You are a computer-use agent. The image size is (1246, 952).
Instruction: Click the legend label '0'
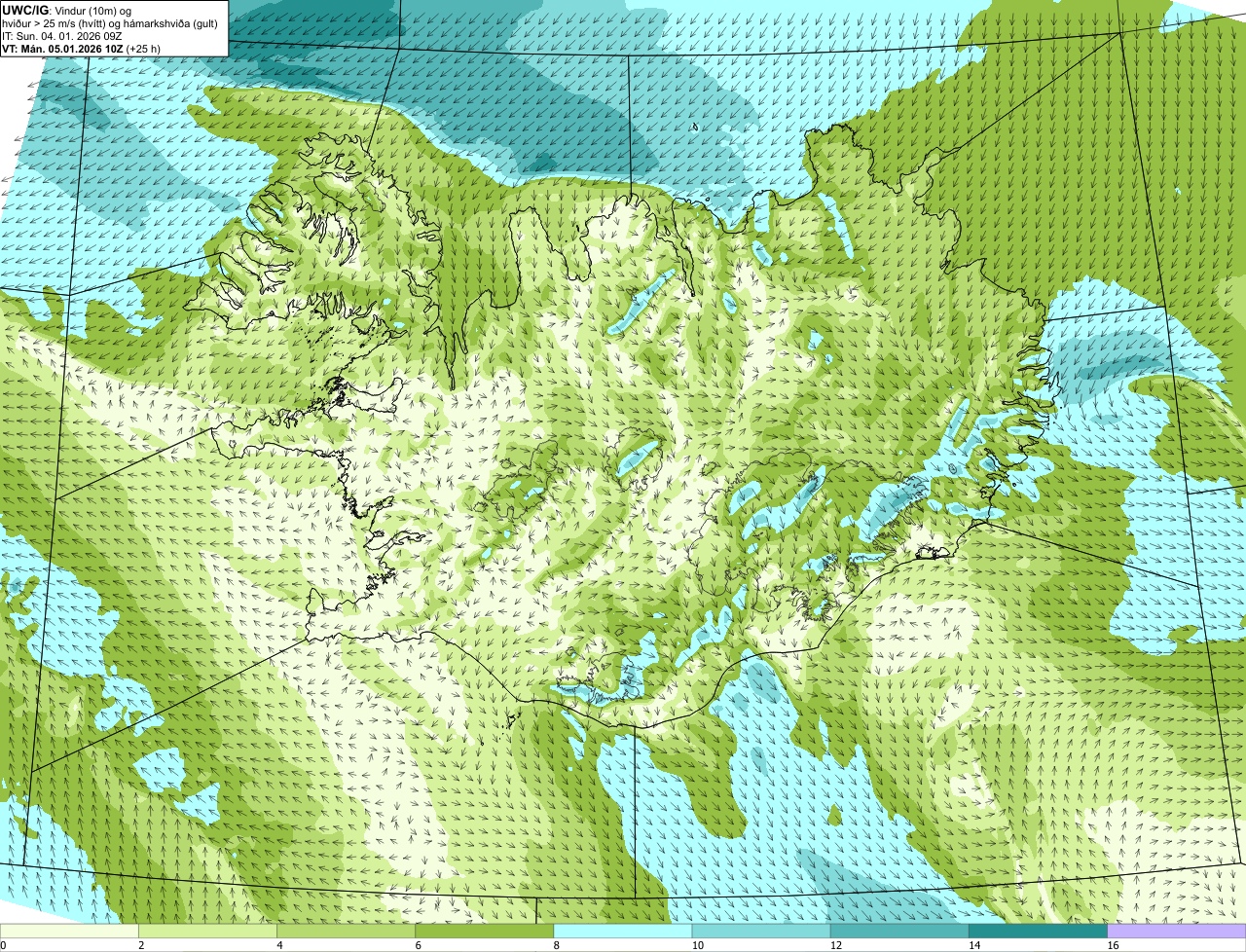(3, 945)
